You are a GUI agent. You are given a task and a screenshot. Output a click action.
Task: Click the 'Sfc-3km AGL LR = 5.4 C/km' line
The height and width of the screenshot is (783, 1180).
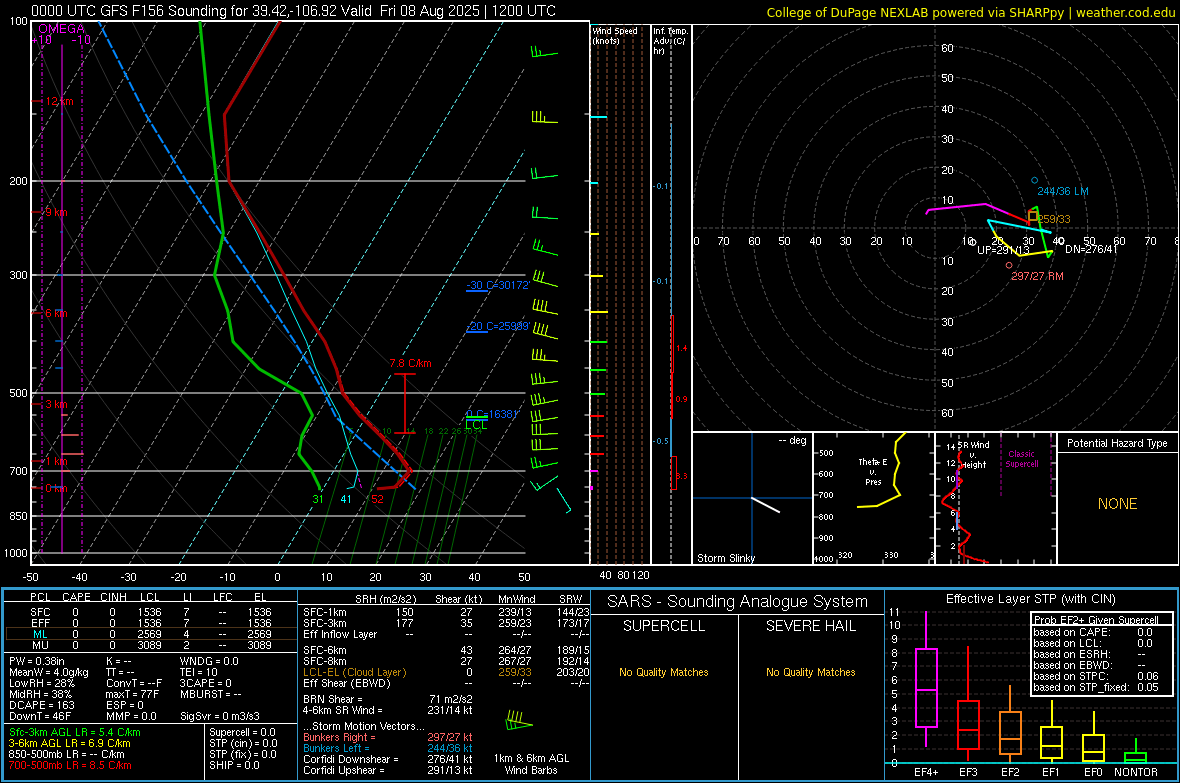[x=75, y=733]
